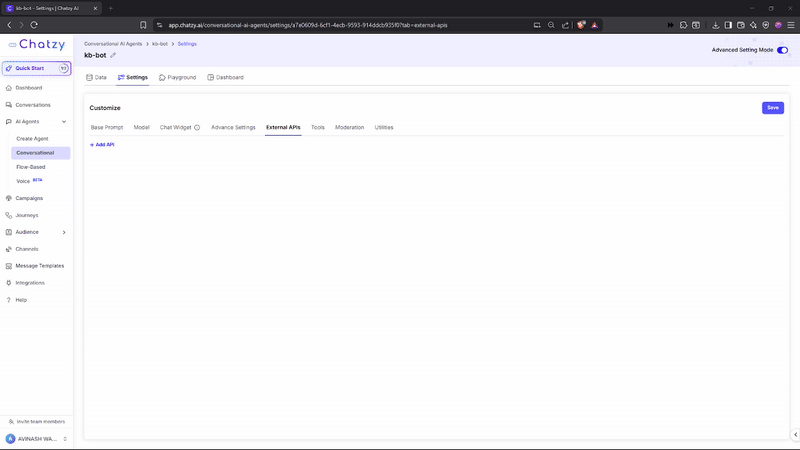The width and height of the screenshot is (800, 450).
Task: Bookmark this page via bookmark icon
Action: (x=143, y=25)
